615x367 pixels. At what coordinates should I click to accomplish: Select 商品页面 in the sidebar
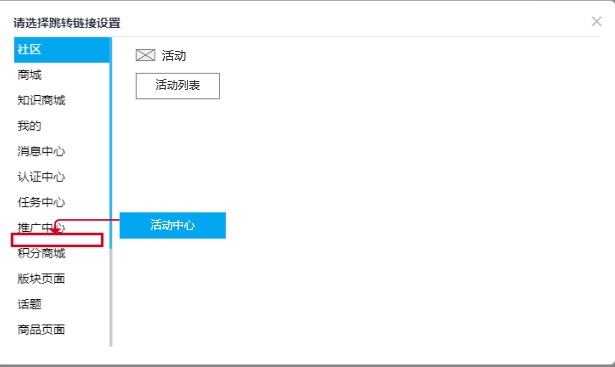[41, 330]
